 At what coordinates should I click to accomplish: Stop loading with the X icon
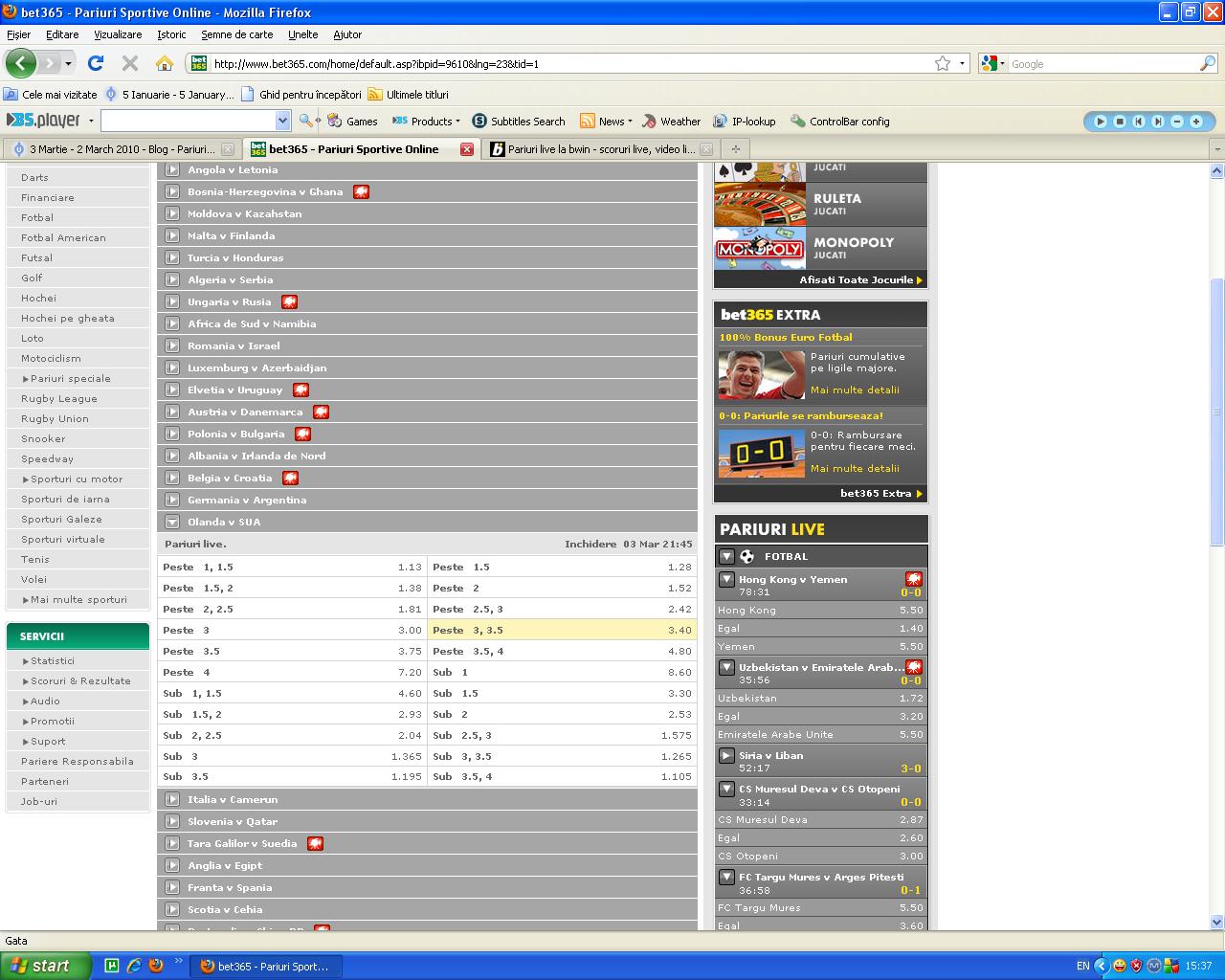(130, 63)
